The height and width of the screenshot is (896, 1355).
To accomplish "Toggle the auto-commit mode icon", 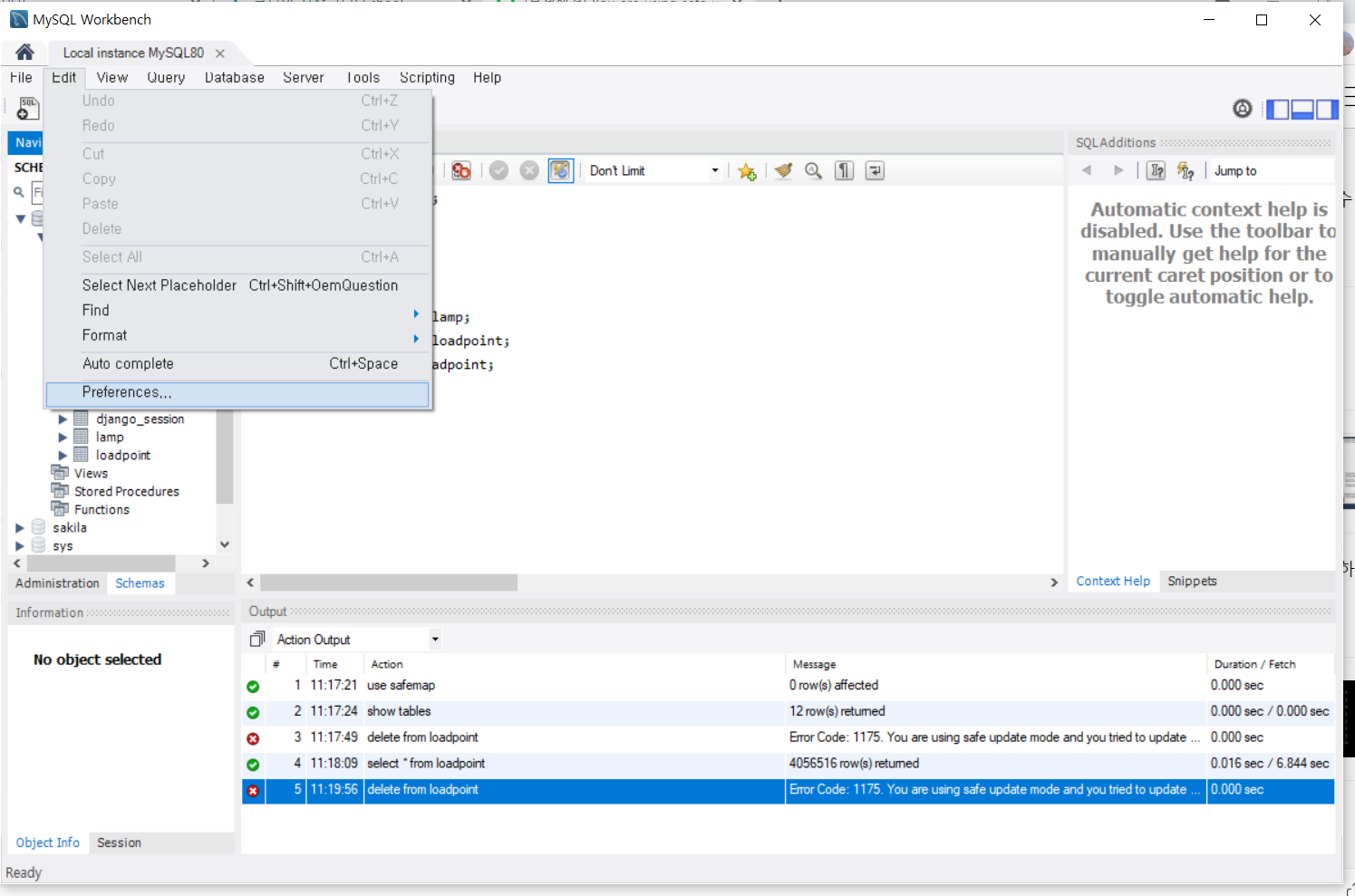I will tap(561, 170).
